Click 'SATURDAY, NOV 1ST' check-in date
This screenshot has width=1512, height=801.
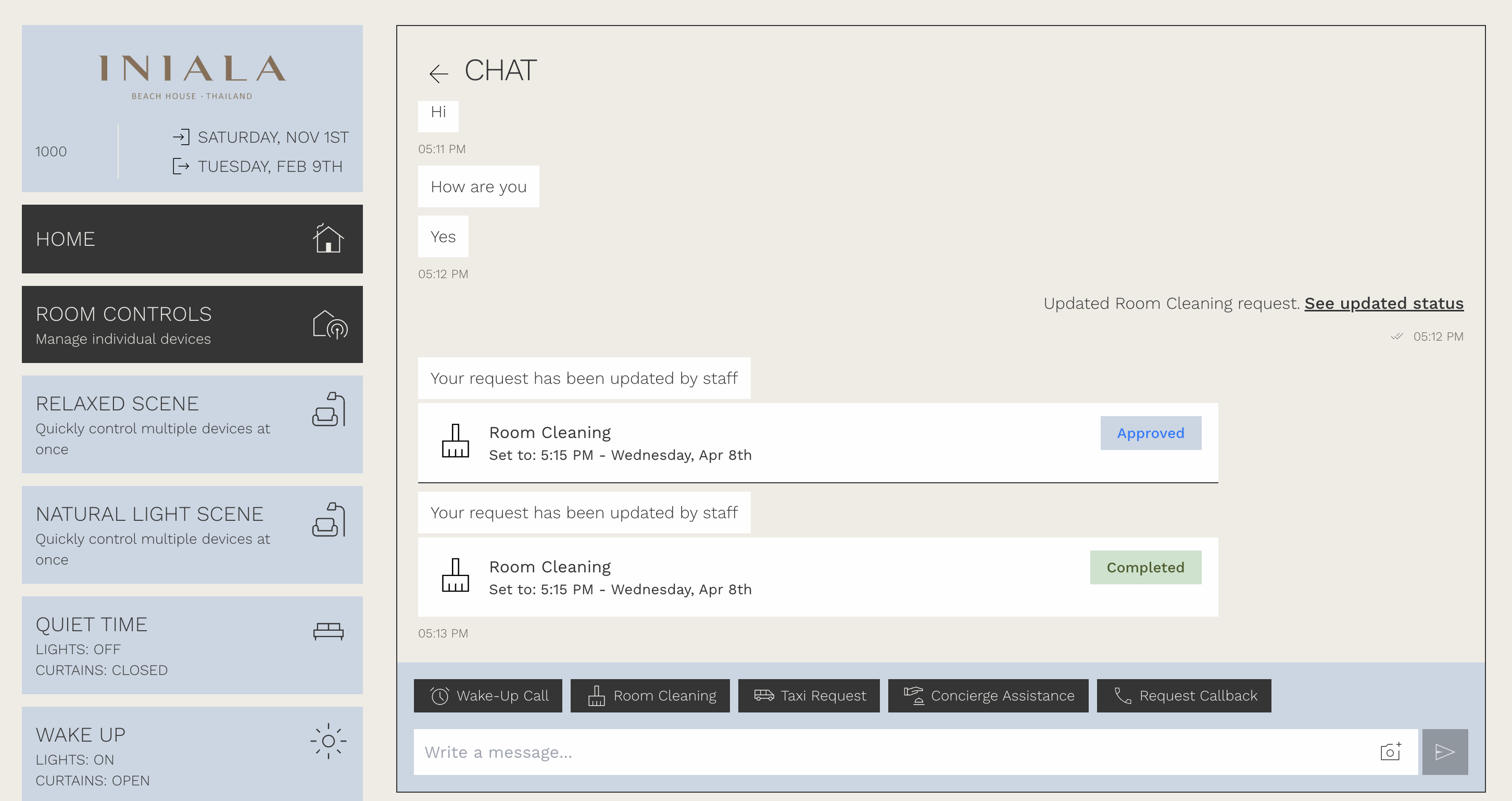point(273,137)
